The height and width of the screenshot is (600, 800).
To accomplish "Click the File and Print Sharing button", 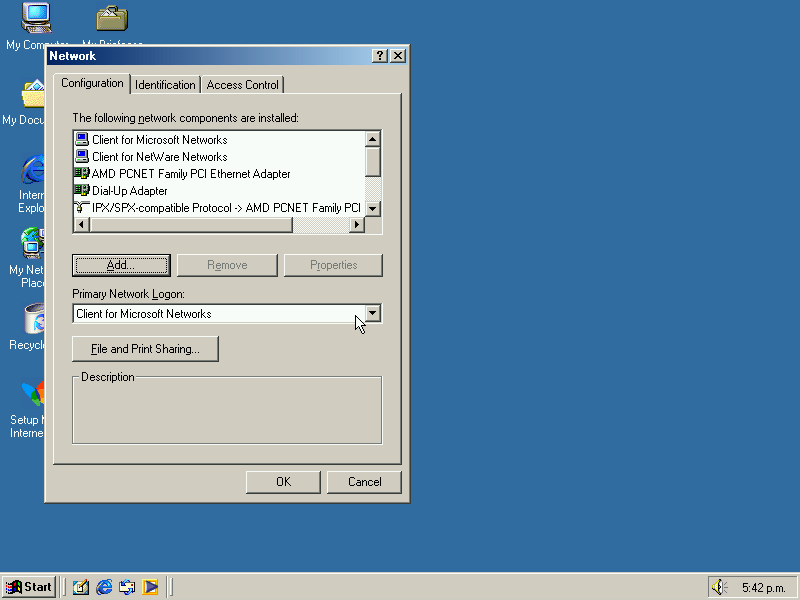I will tap(145, 349).
